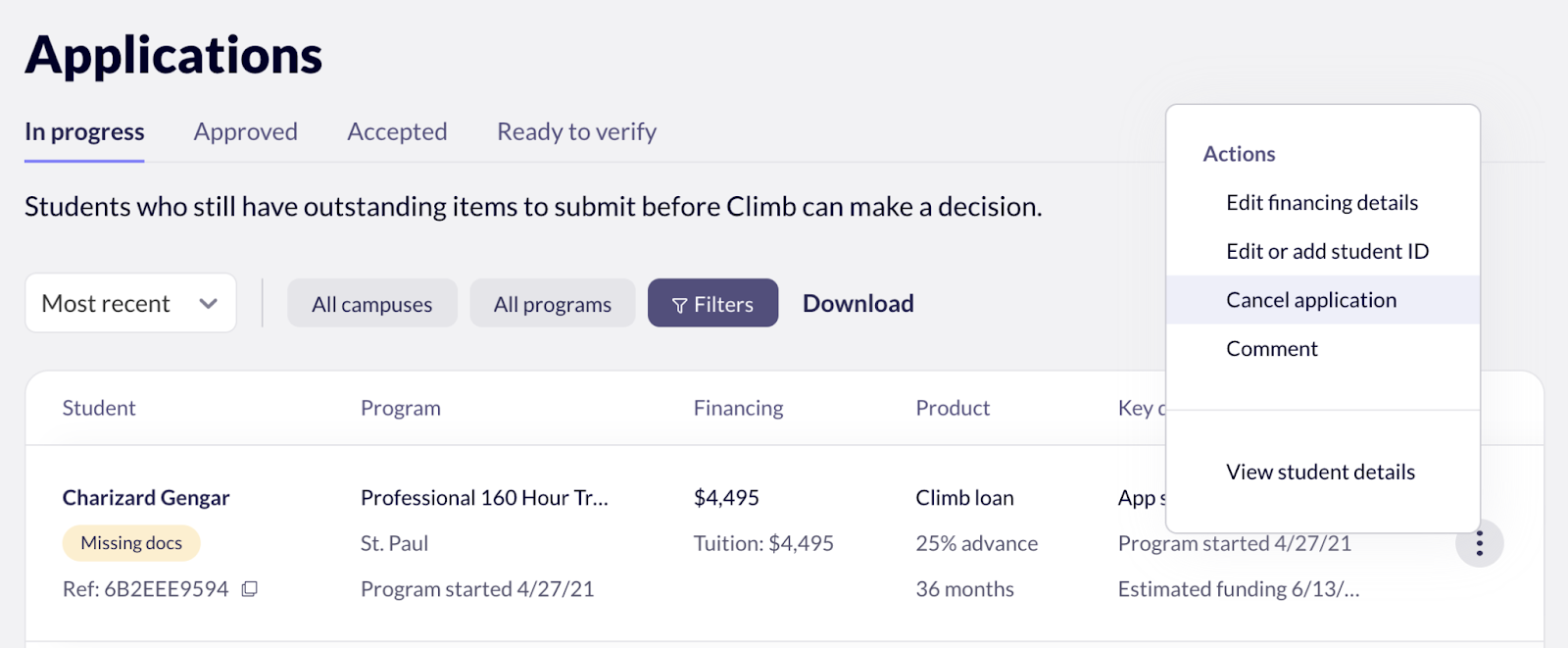Click the funnel icon in Filters
The height and width of the screenshot is (648, 1568).
tap(679, 306)
